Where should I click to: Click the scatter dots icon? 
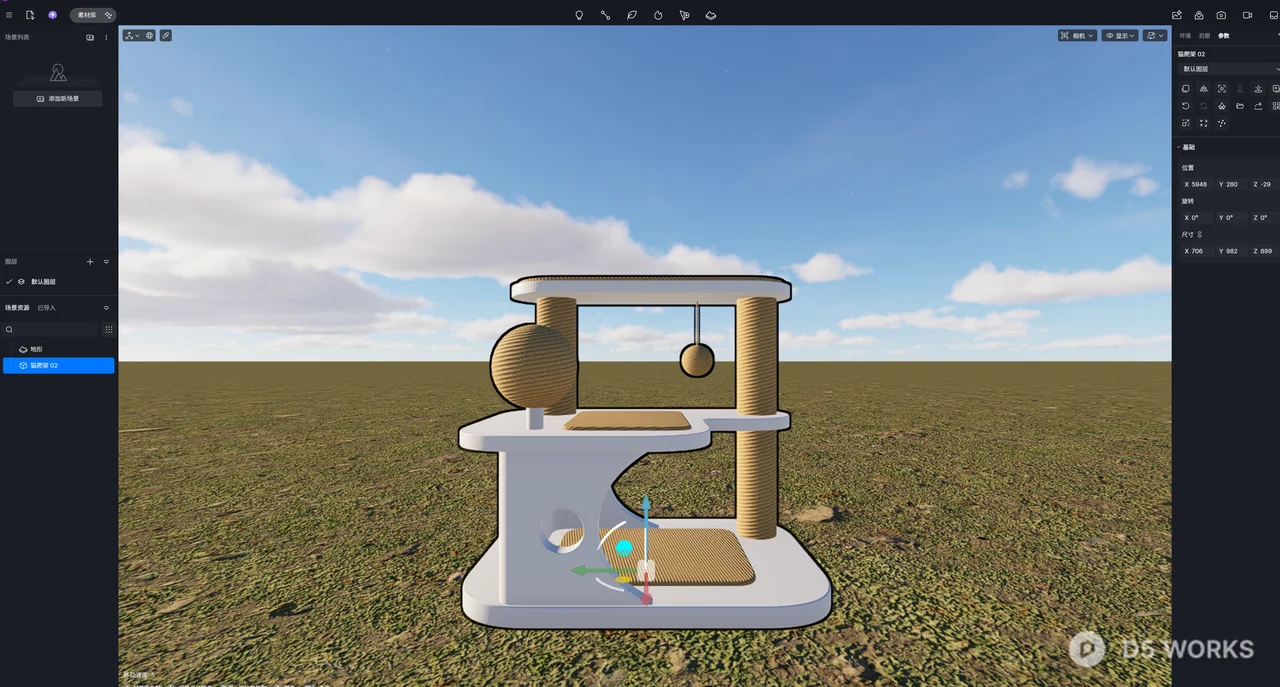pyautogui.click(x=1222, y=123)
